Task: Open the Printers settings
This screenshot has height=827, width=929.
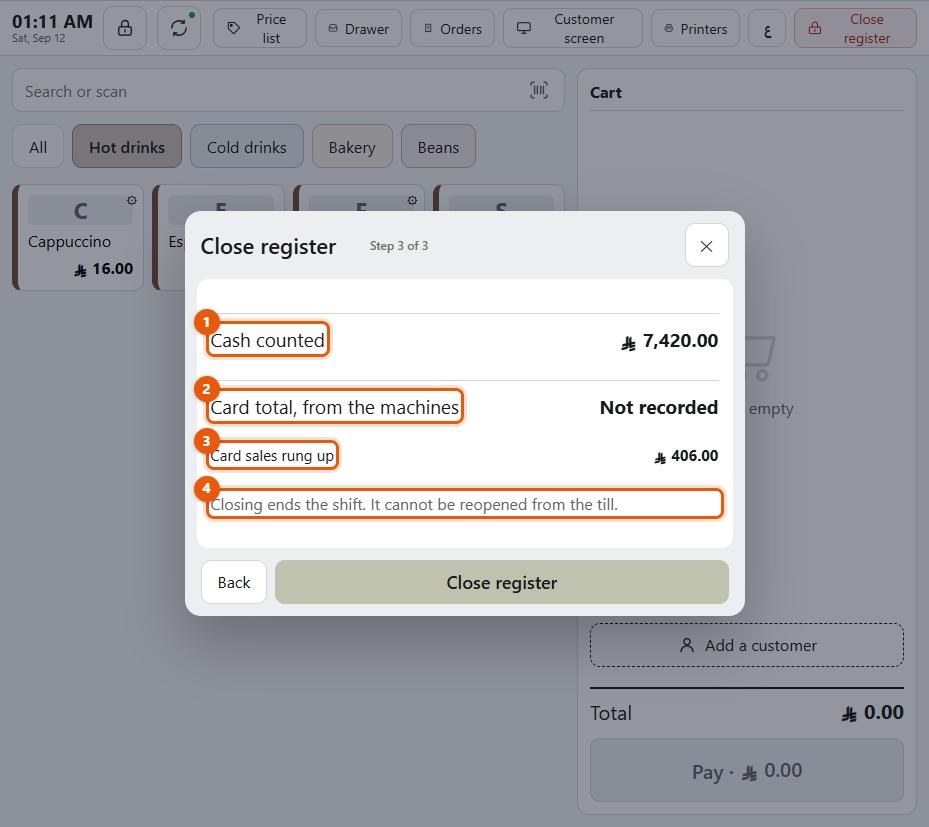Action: click(696, 28)
